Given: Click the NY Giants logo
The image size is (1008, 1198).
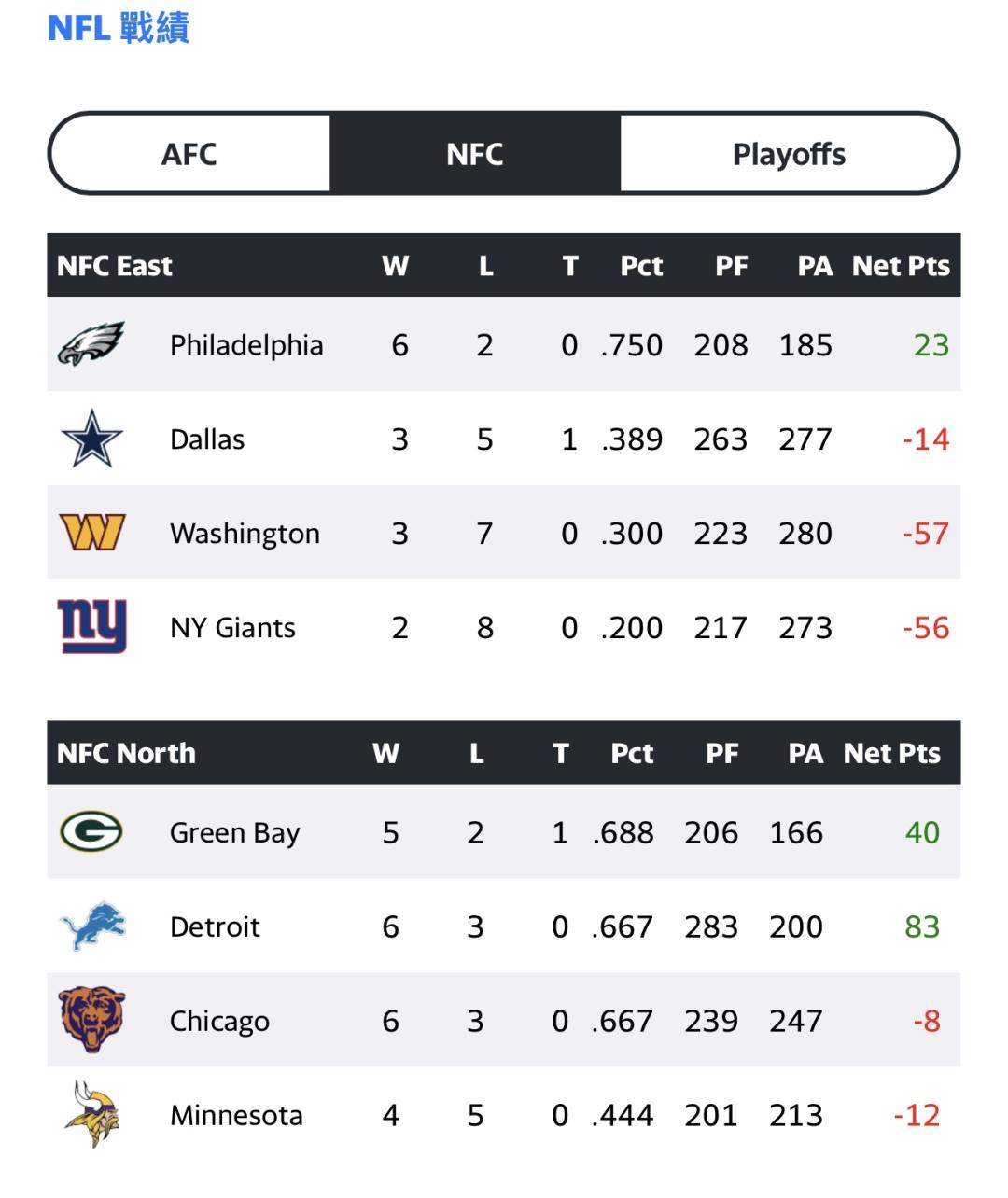Looking at the screenshot, I should point(91,627).
